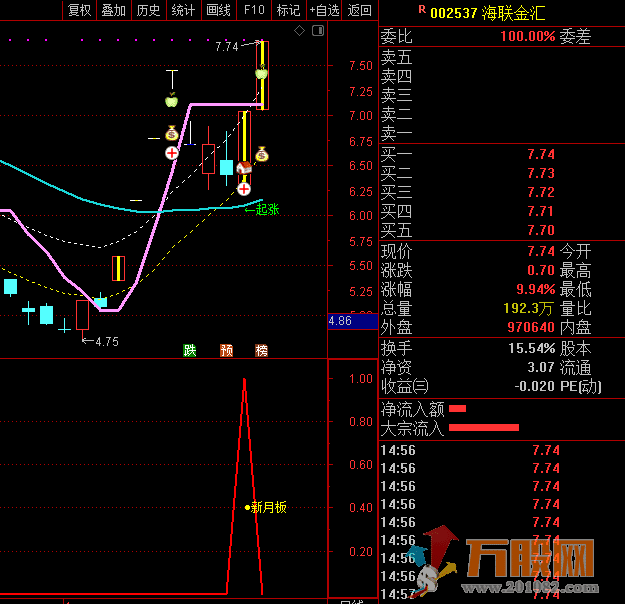Add stock via +自选 button
The height and width of the screenshot is (604, 625).
[324, 10]
